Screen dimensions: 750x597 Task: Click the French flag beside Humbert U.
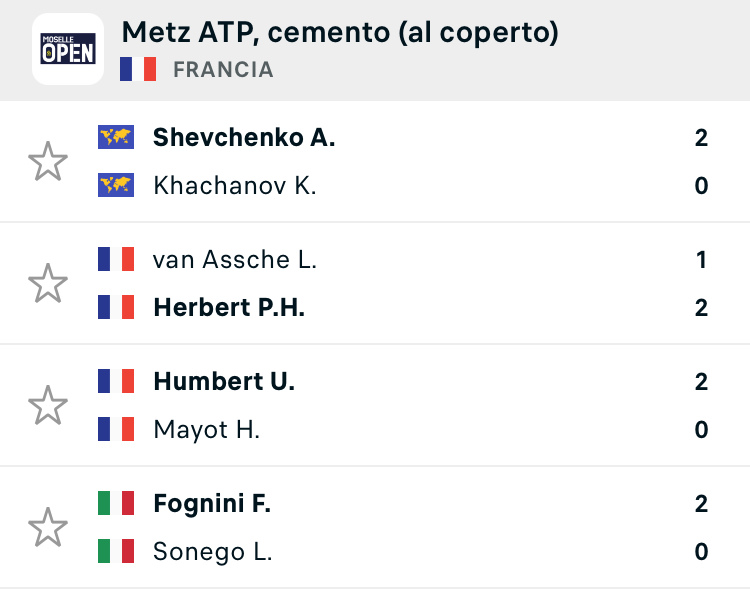point(116,381)
